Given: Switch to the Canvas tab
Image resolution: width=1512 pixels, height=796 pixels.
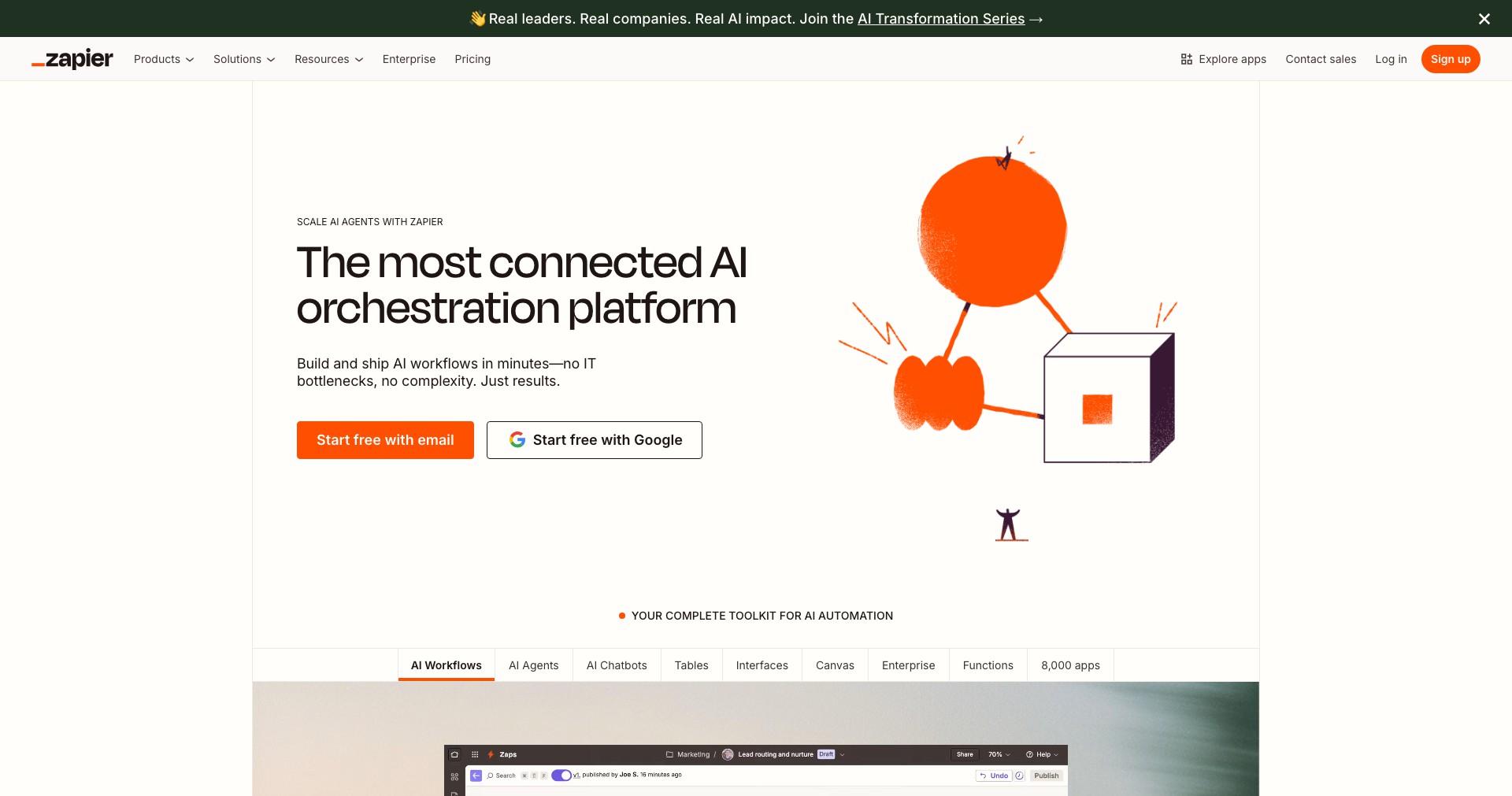Looking at the screenshot, I should point(835,665).
